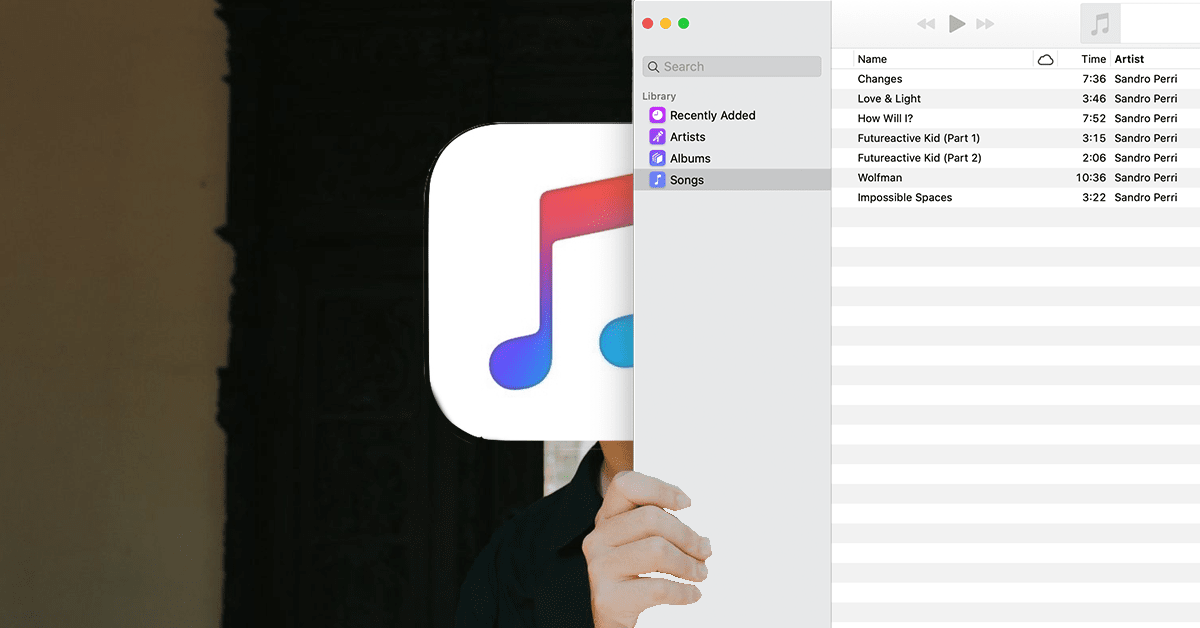Select the Recently Added sidebar icon
Image resolution: width=1200 pixels, height=628 pixels.
657,115
